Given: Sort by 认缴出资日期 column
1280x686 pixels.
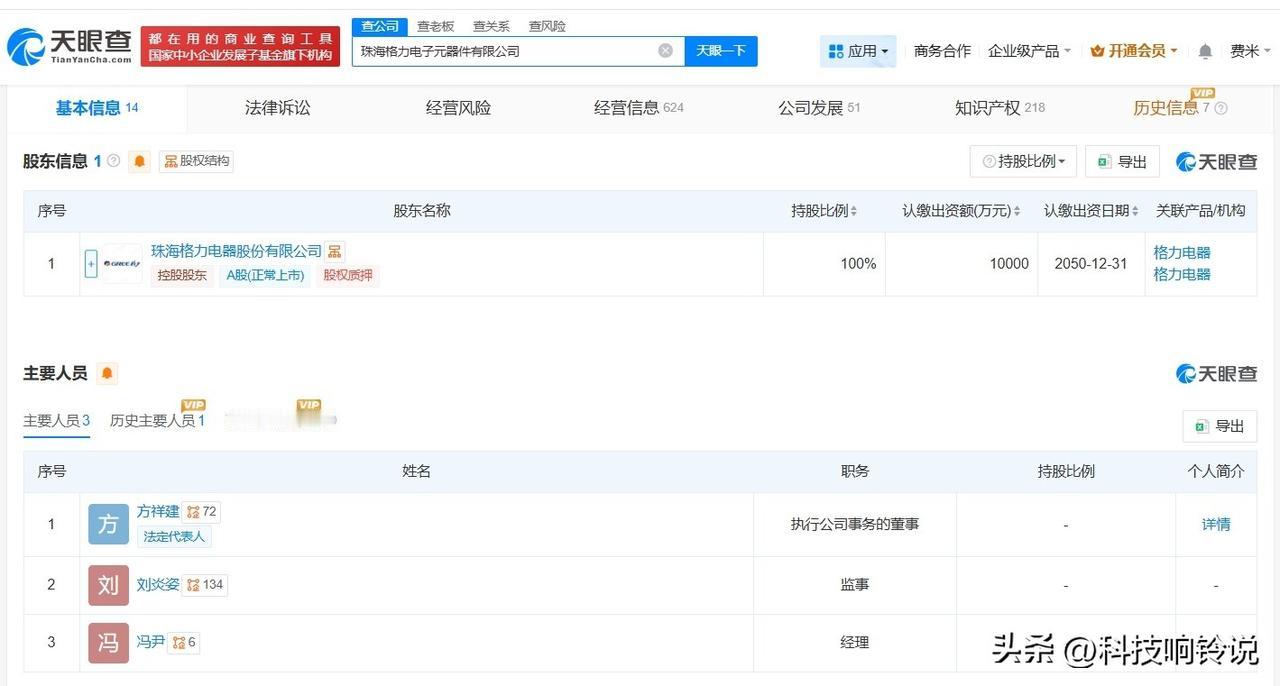Looking at the screenshot, I should coord(1091,211).
